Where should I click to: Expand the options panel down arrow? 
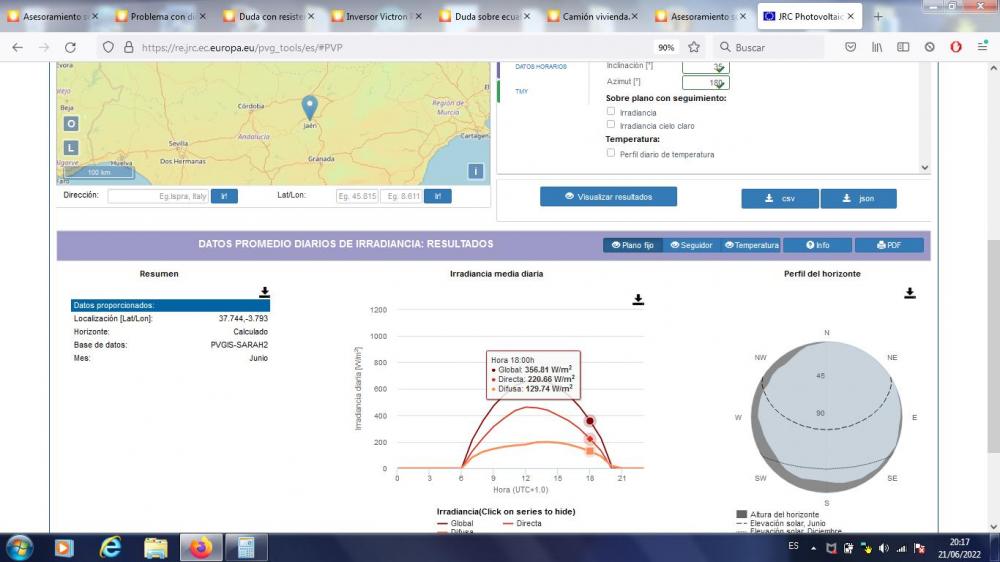925,168
